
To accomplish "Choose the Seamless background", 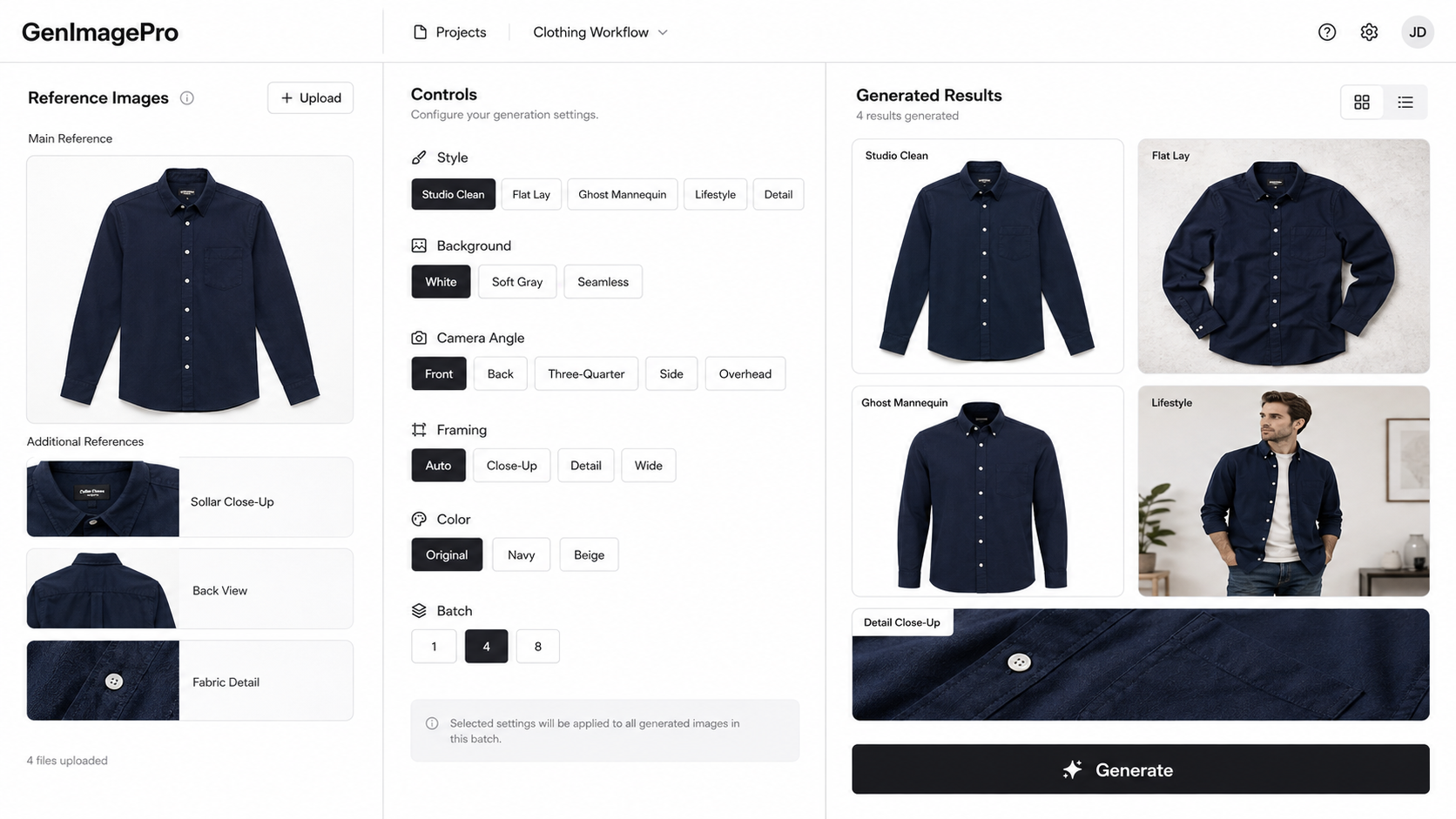I will [x=603, y=282].
